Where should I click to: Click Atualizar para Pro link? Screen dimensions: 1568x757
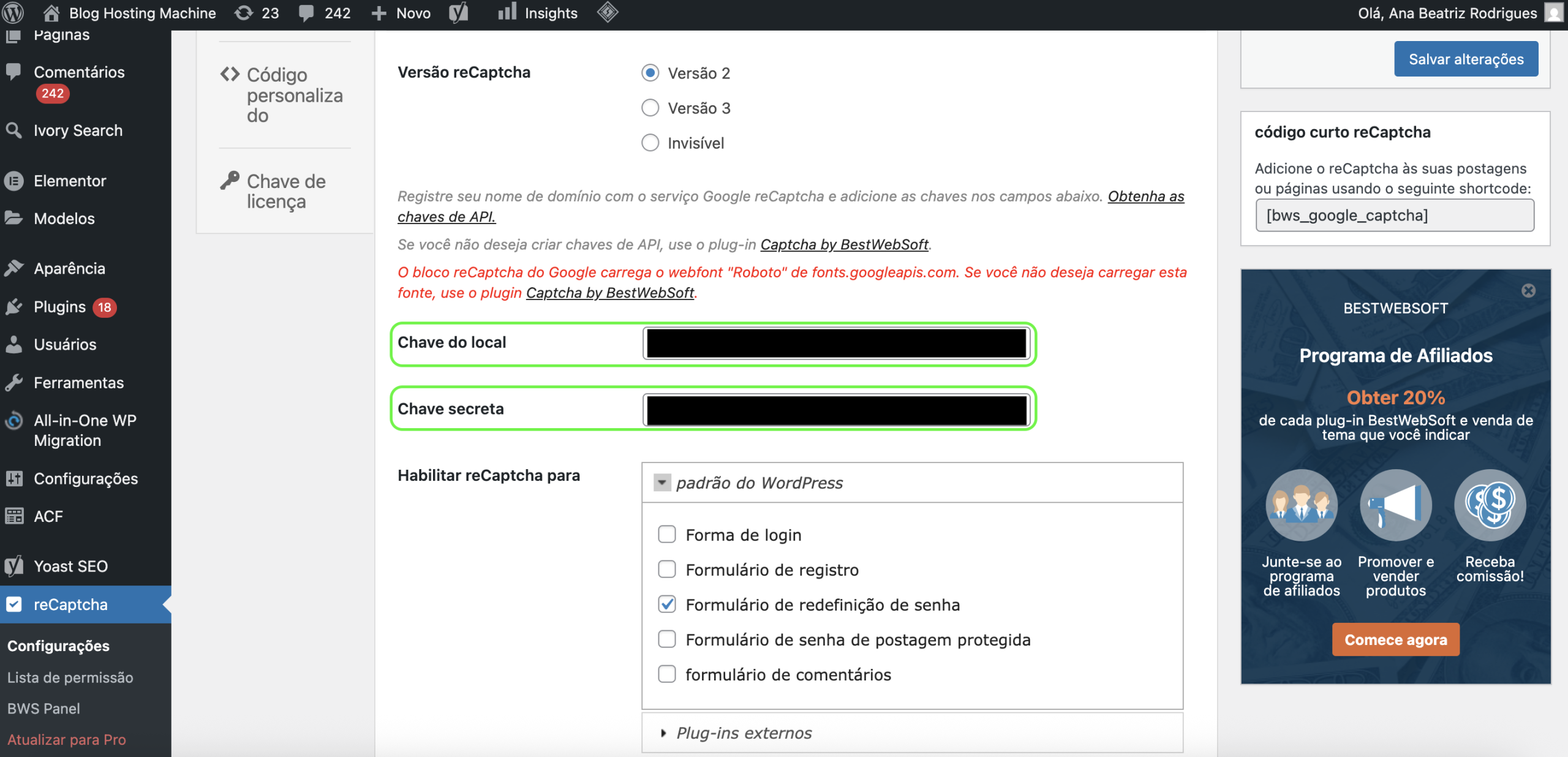[66, 739]
